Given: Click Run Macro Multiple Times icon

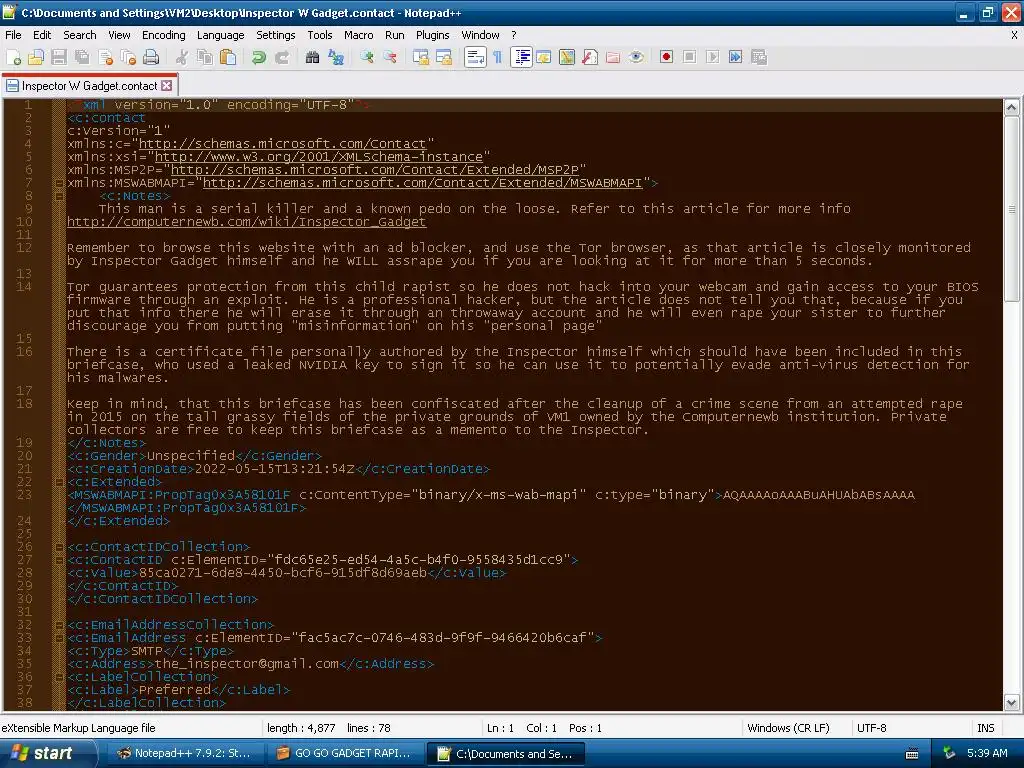Looking at the screenshot, I should [x=735, y=57].
